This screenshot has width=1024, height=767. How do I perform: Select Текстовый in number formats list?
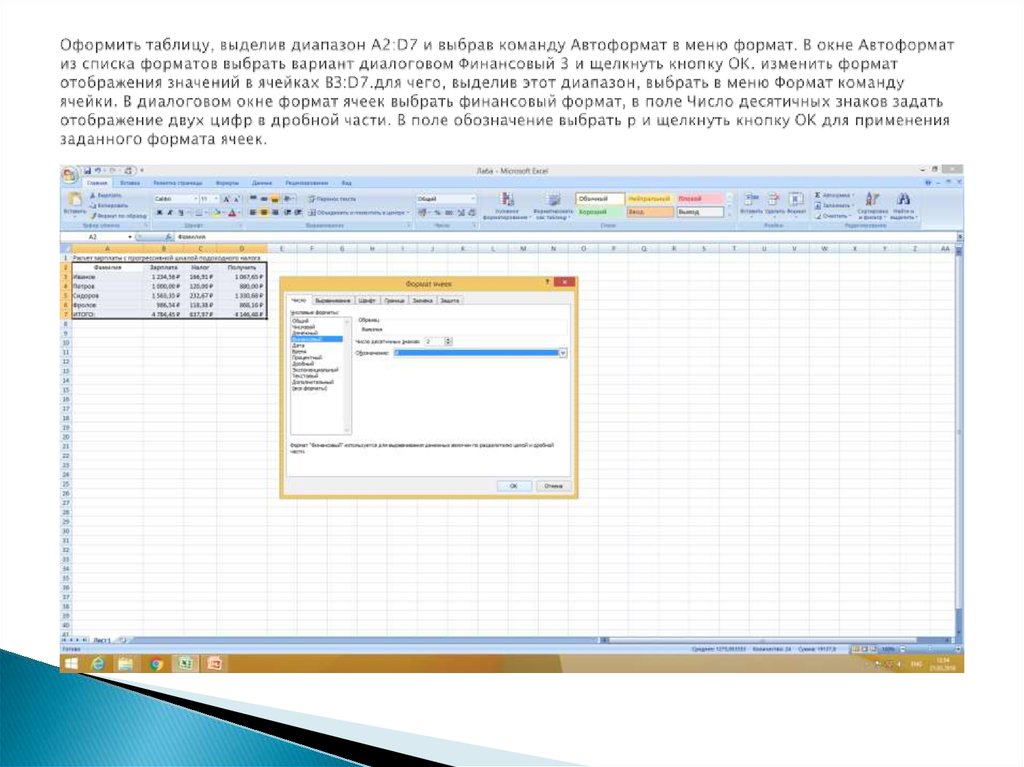pyautogui.click(x=305, y=376)
